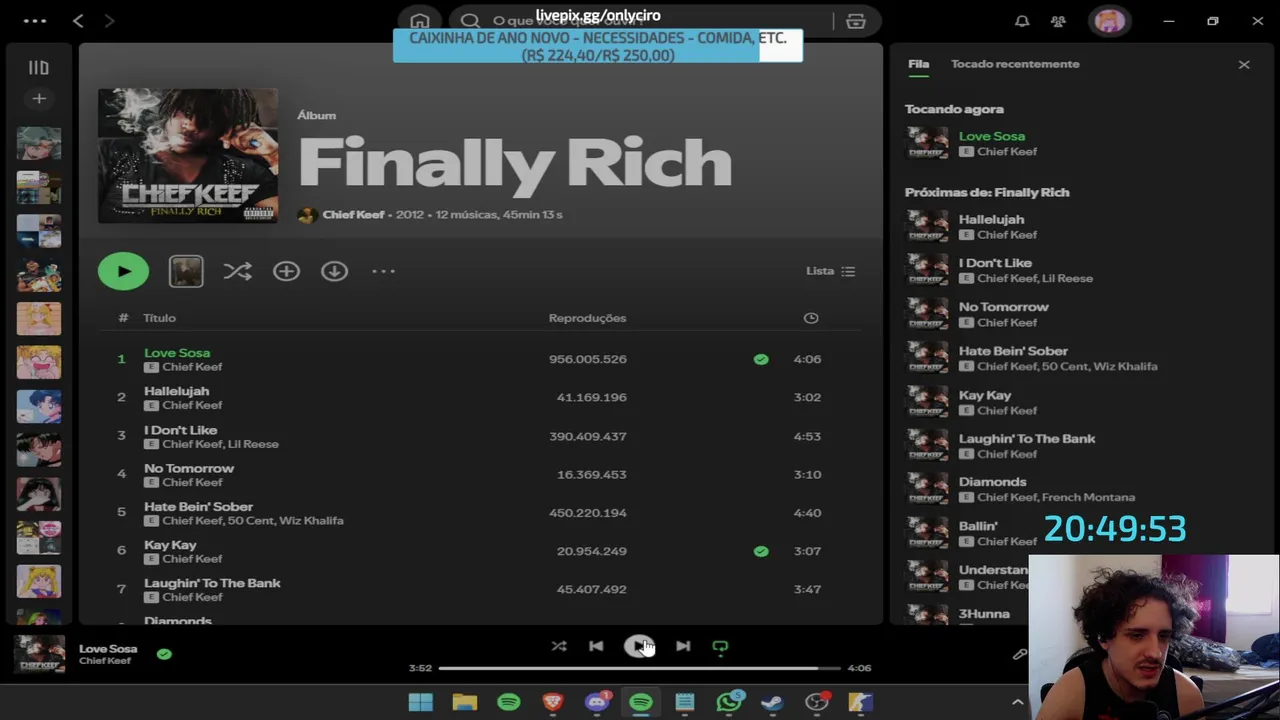This screenshot has width=1280, height=720.
Task: Open the friend activity icon
Action: (1058, 21)
